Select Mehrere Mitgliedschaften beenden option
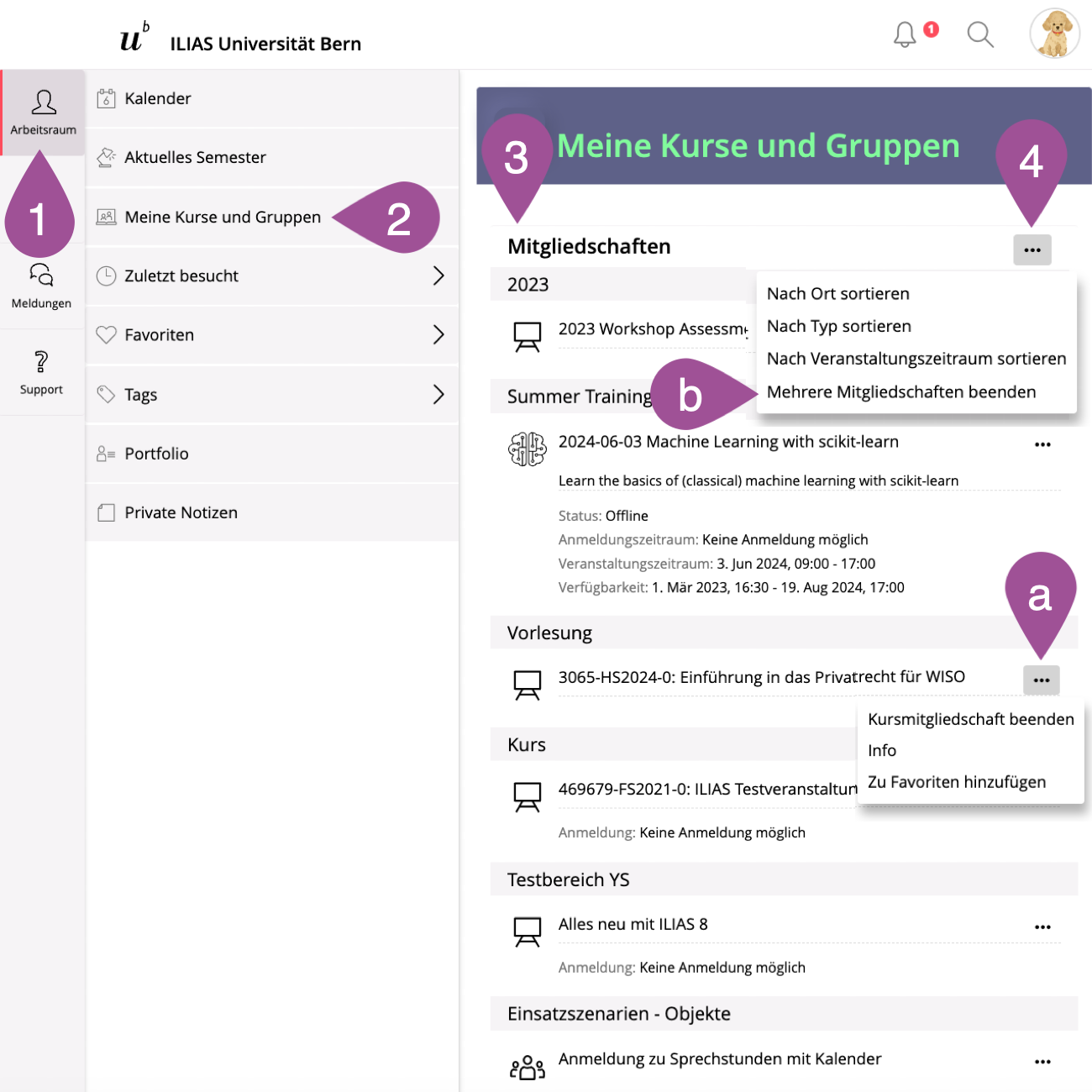Image resolution: width=1092 pixels, height=1092 pixels. 900,392
